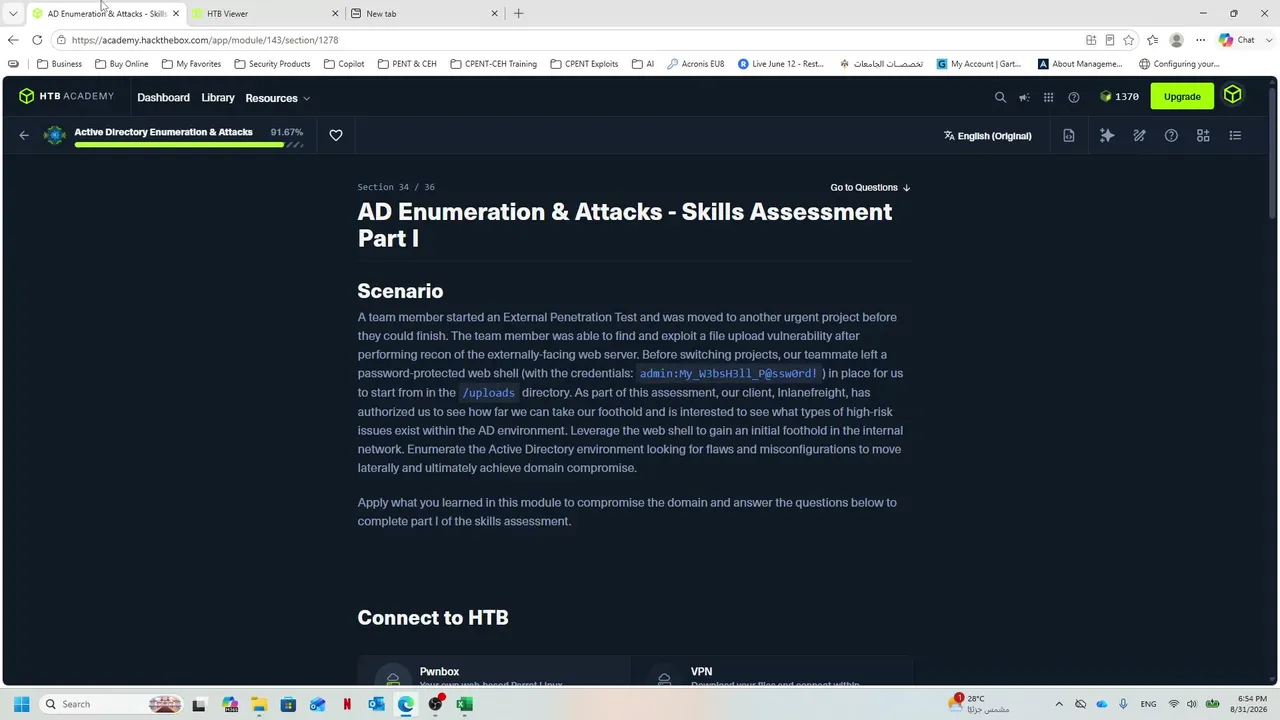Open the About Manageme... bookmark
This screenshot has width=1280, height=720.
click(1080, 64)
